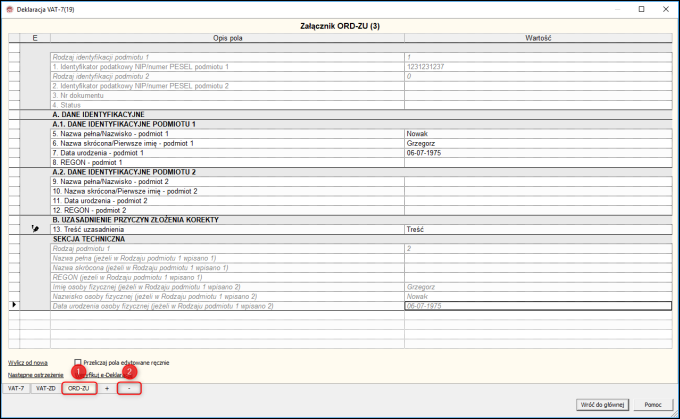This screenshot has width=680, height=419.
Task: Close the Deklaracja VAT-7 window
Action: (666, 9)
